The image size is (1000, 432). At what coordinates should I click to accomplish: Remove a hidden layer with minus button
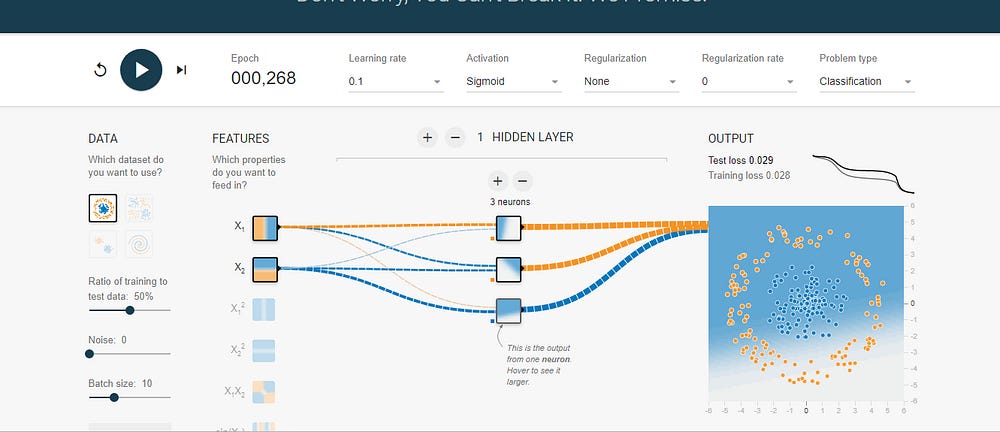[x=455, y=137]
